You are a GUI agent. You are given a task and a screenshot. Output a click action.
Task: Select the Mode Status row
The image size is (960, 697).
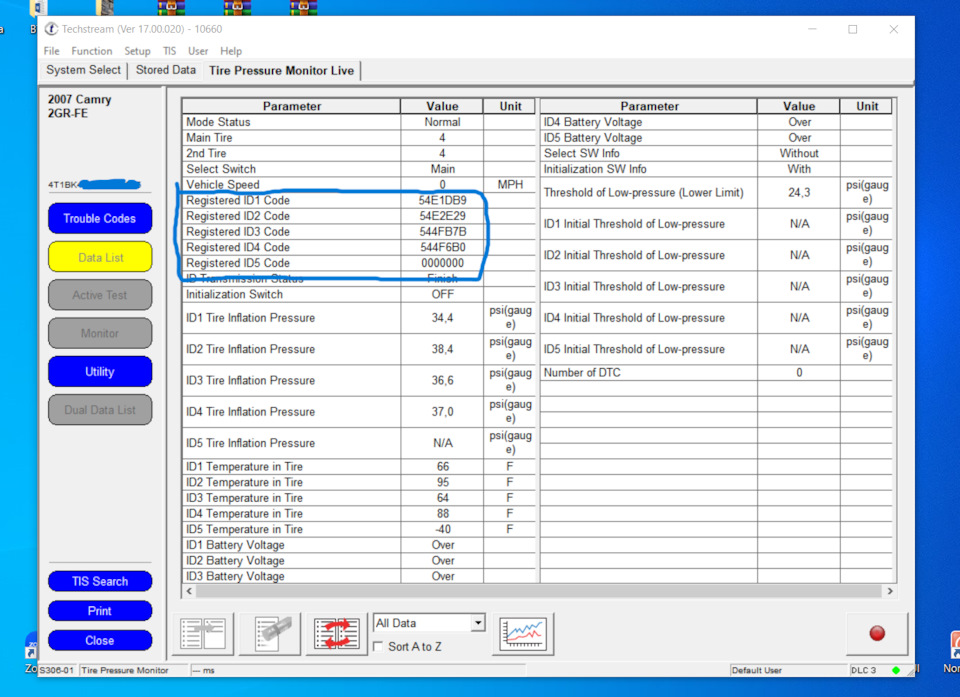359,122
